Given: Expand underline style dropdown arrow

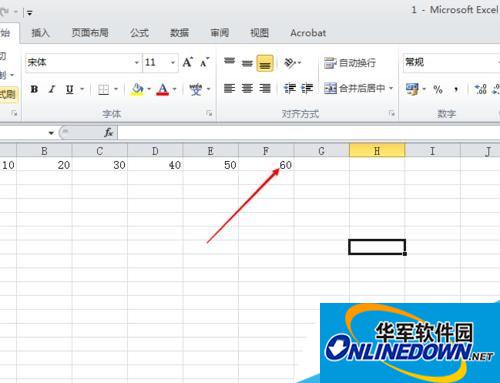Looking at the screenshot, I should 82,89.
